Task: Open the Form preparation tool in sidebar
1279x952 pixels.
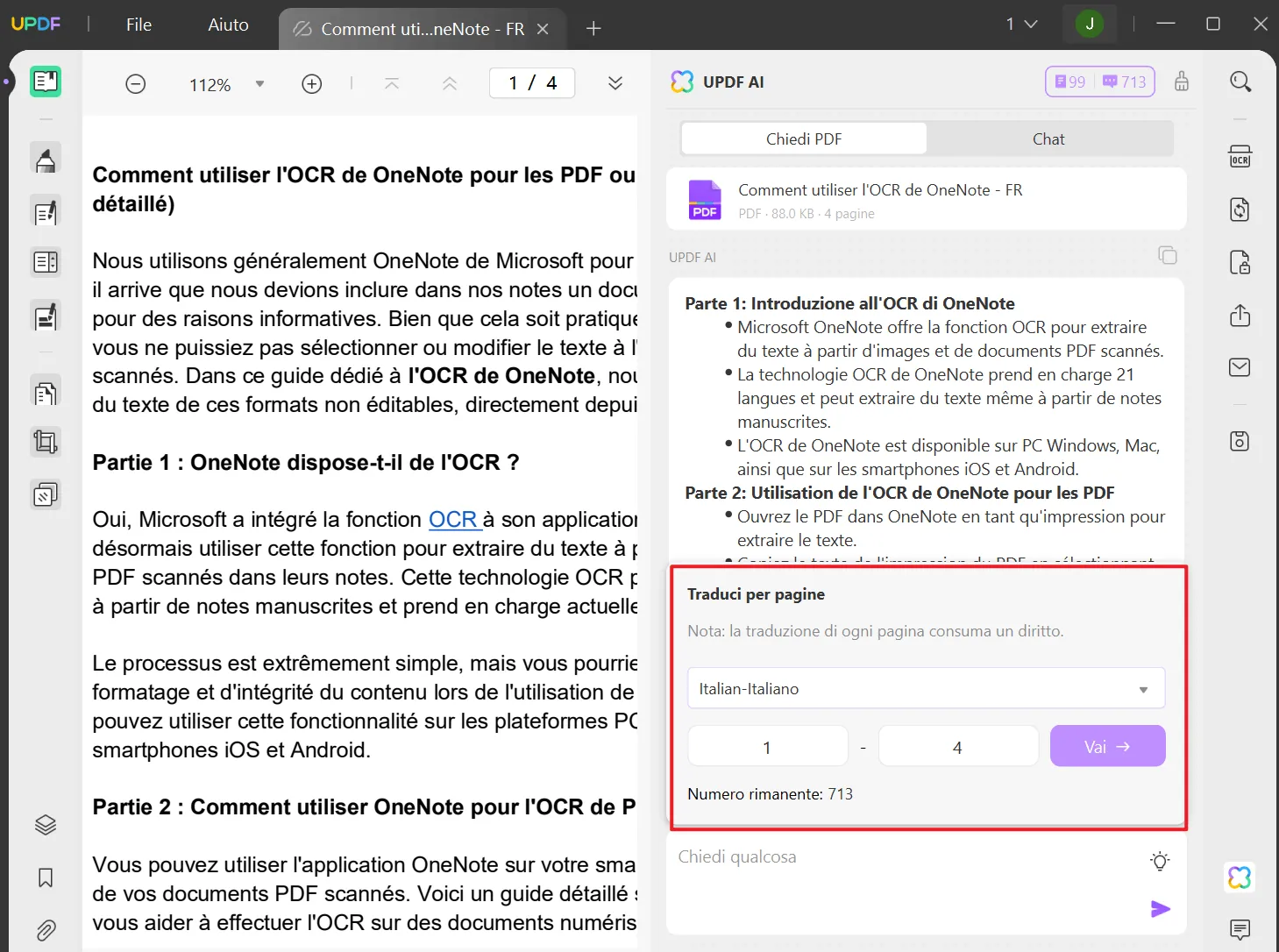Action: tap(46, 261)
